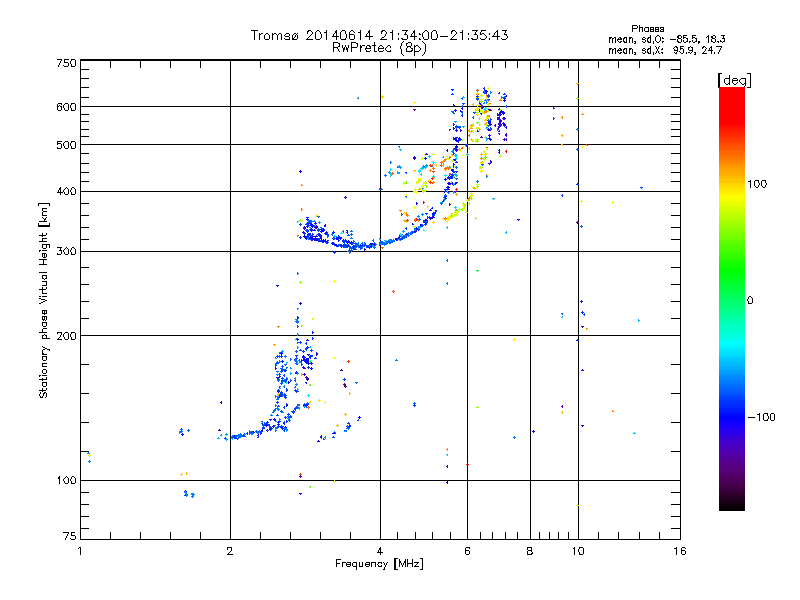800x600 pixels.
Task: Click the y-axis label 'Stationary phase Virtual Height [km]'
Action: coord(43,300)
